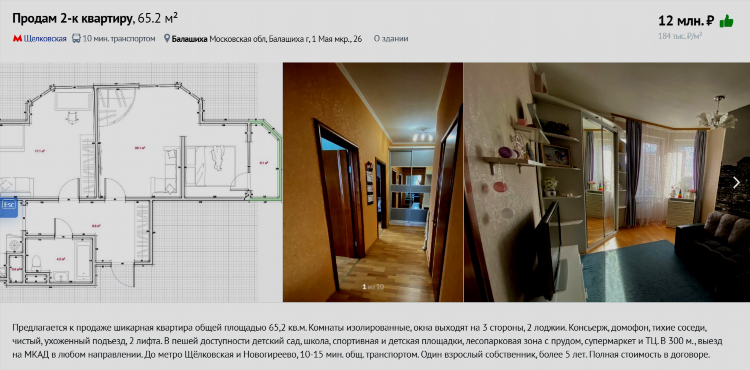The height and width of the screenshot is (370, 750).
Task: Show next photo with right chevron arrow
Action: click(737, 182)
